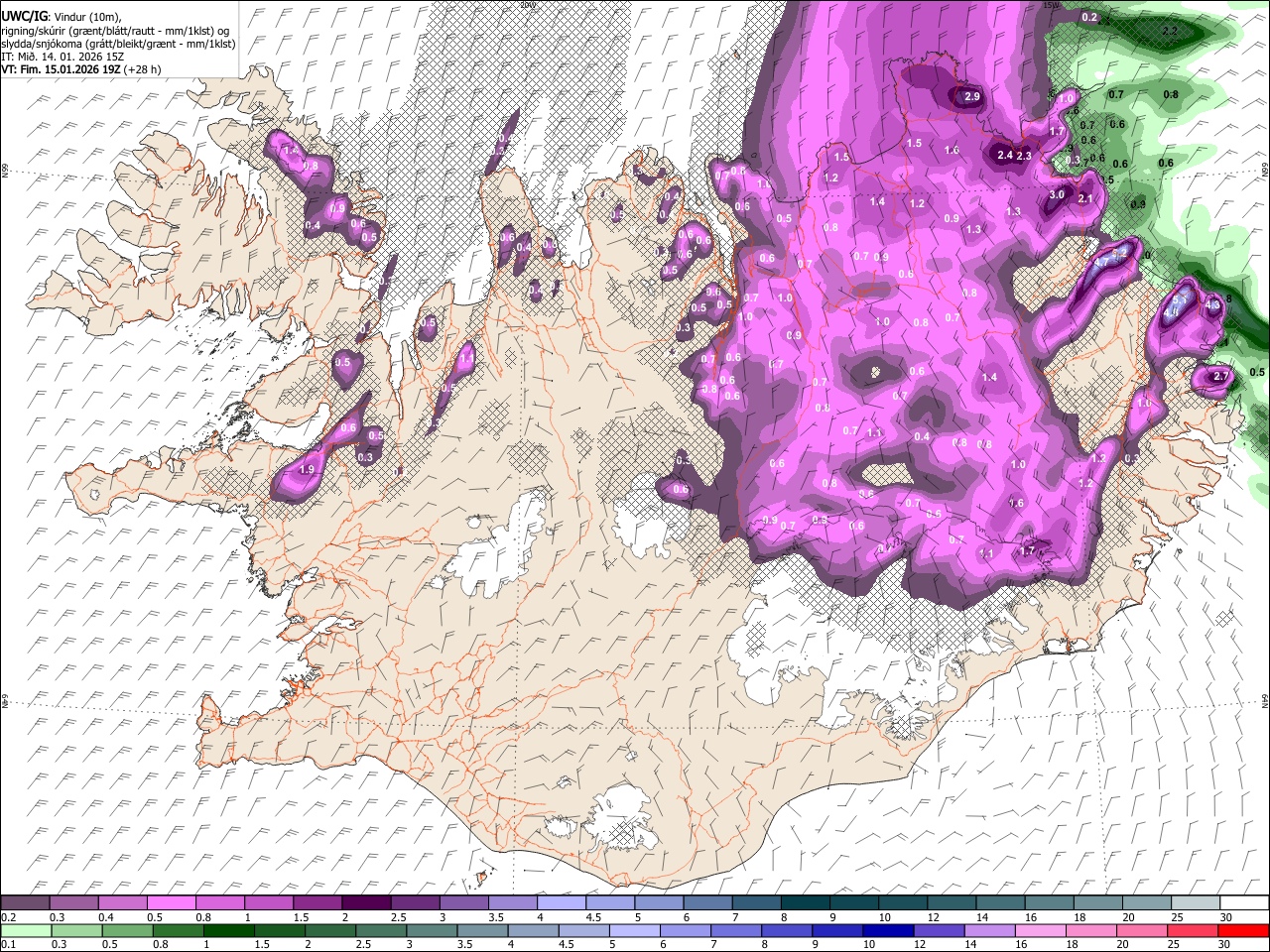
Task: Pick the dark green 1–1.5 rain legend swatch
Action: (x=228, y=930)
